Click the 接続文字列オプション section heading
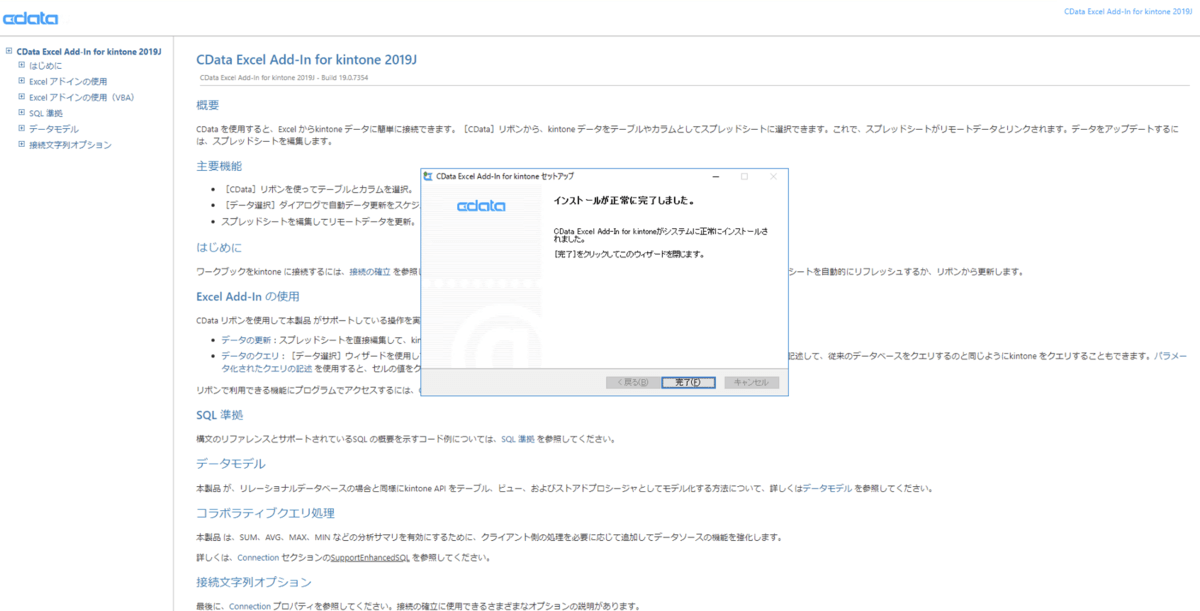Screen dimensions: 1200x611 pos(254,582)
